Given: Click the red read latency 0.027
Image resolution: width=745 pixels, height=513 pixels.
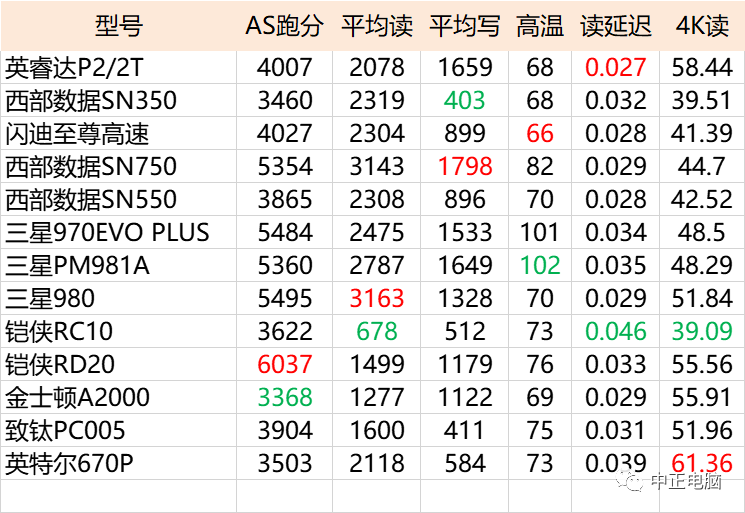Looking at the screenshot, I should pyautogui.click(x=615, y=67).
